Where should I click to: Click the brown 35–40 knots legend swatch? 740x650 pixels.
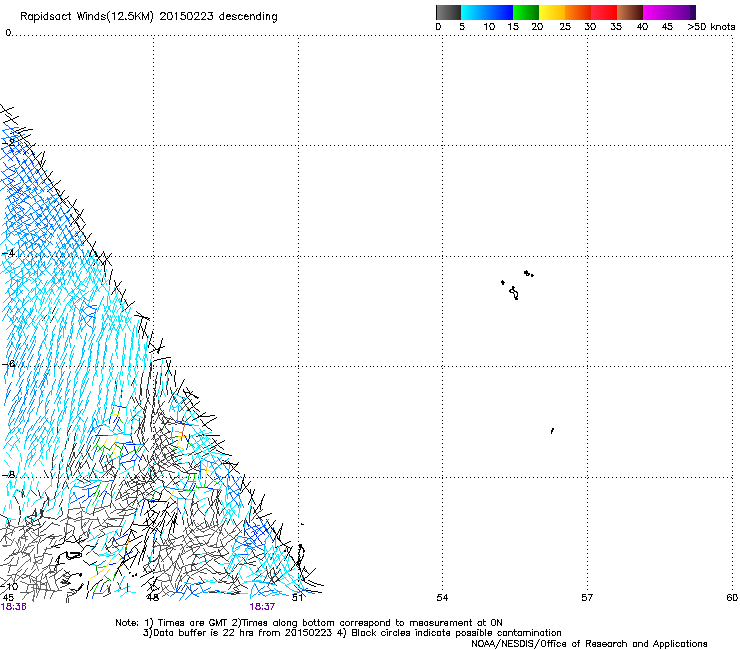coord(630,12)
